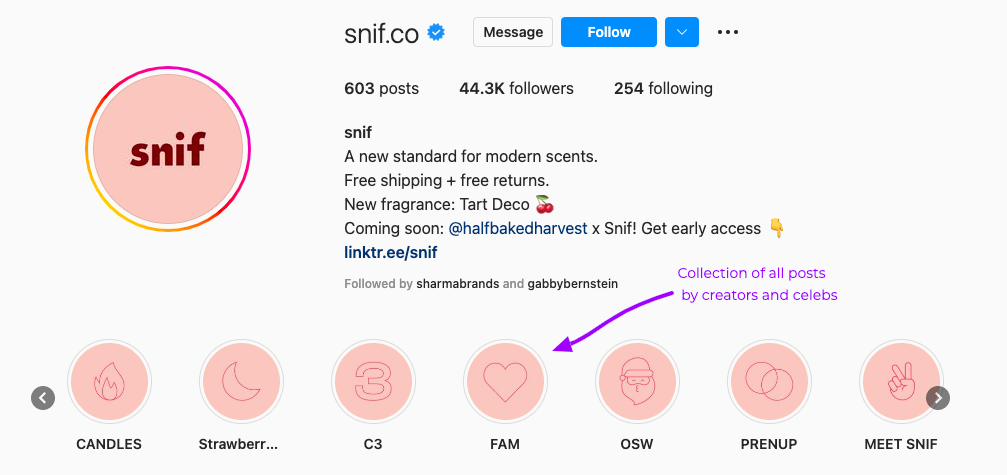This screenshot has height=475, width=1007.
Task: Click the Message button
Action: pyautogui.click(x=513, y=32)
